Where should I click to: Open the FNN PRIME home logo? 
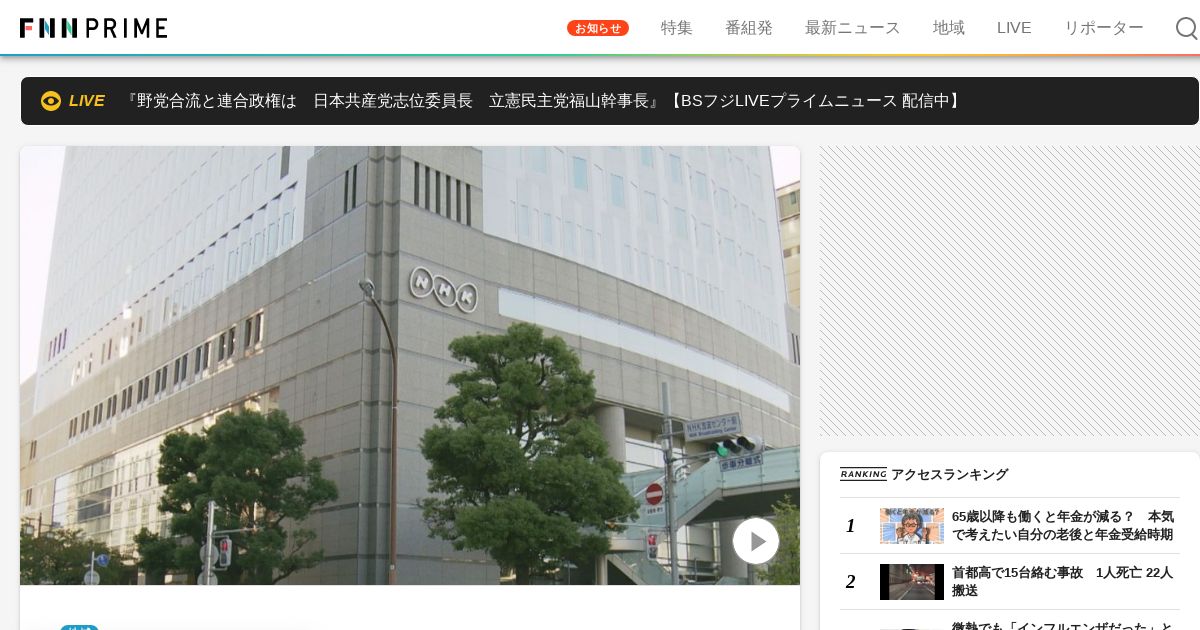(x=94, y=28)
